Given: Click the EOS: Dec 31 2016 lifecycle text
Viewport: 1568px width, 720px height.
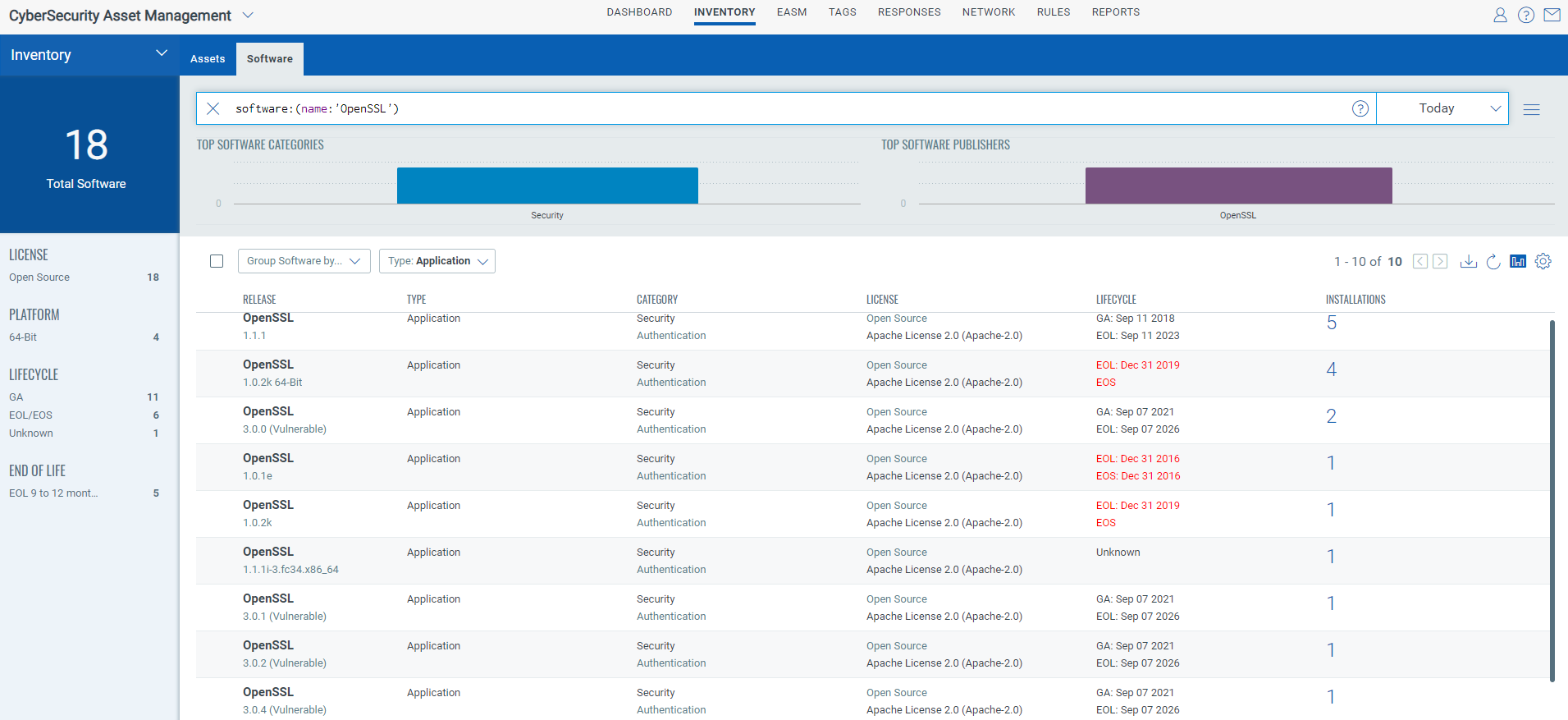Looking at the screenshot, I should tap(1138, 476).
